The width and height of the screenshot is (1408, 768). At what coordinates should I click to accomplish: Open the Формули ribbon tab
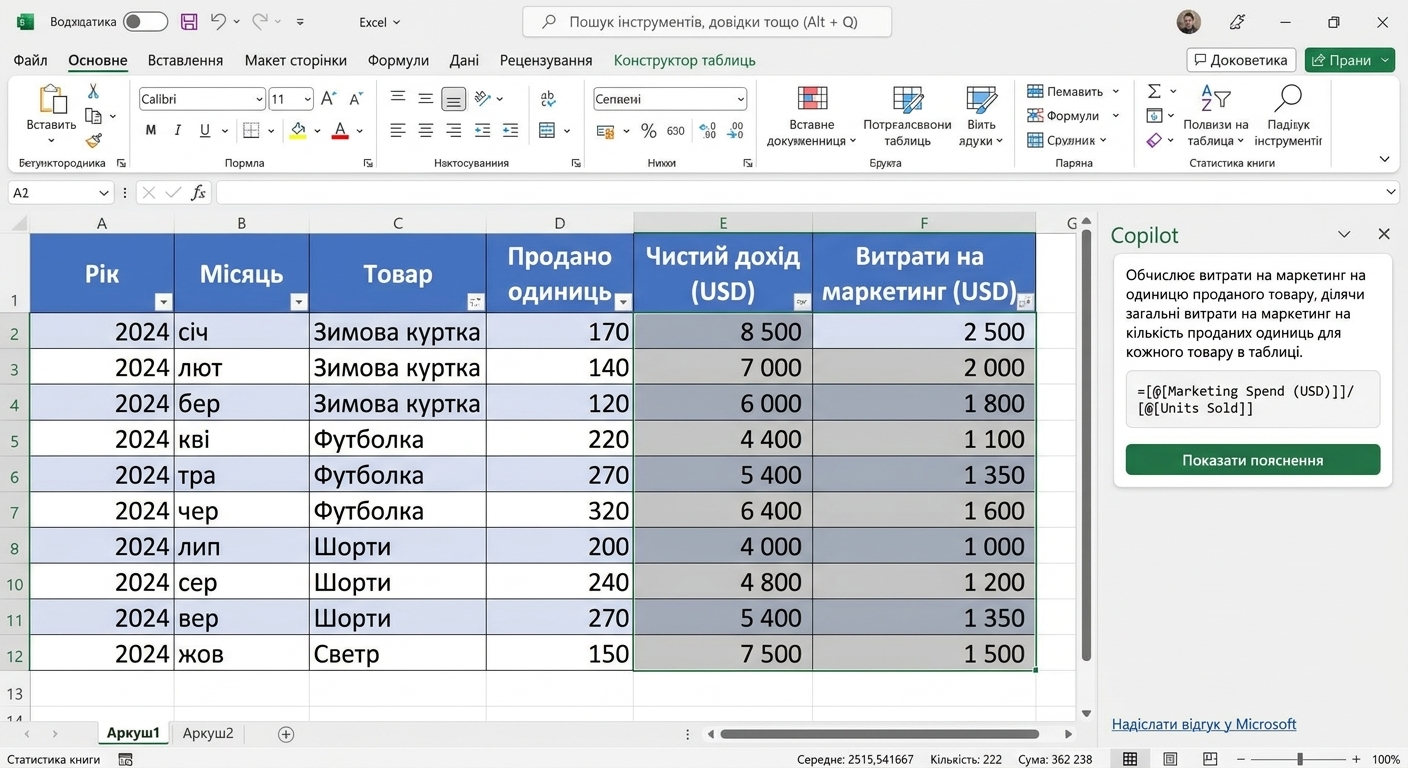point(398,60)
